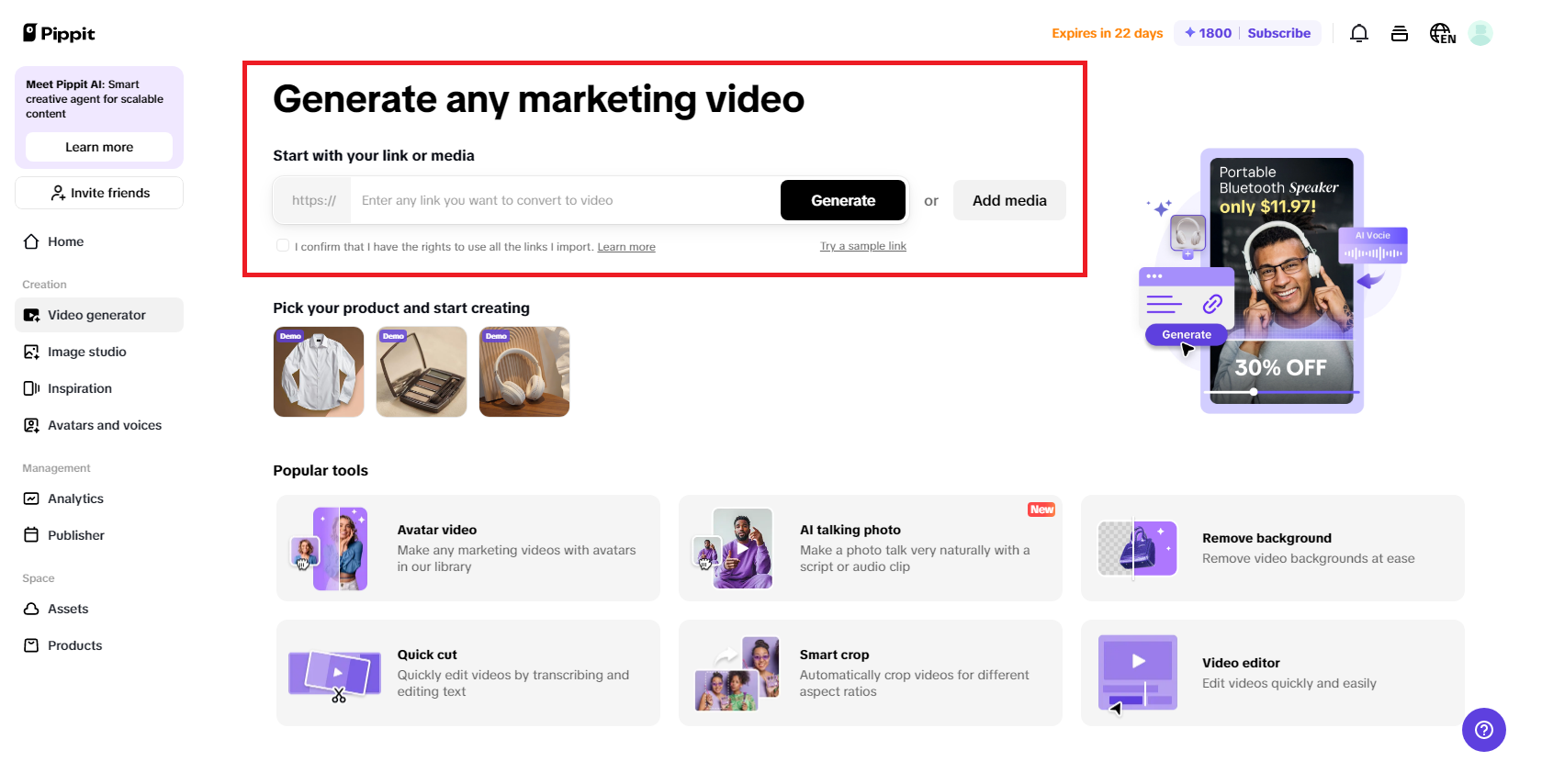
Task: Click the language globe EN icon
Action: [x=1441, y=34]
